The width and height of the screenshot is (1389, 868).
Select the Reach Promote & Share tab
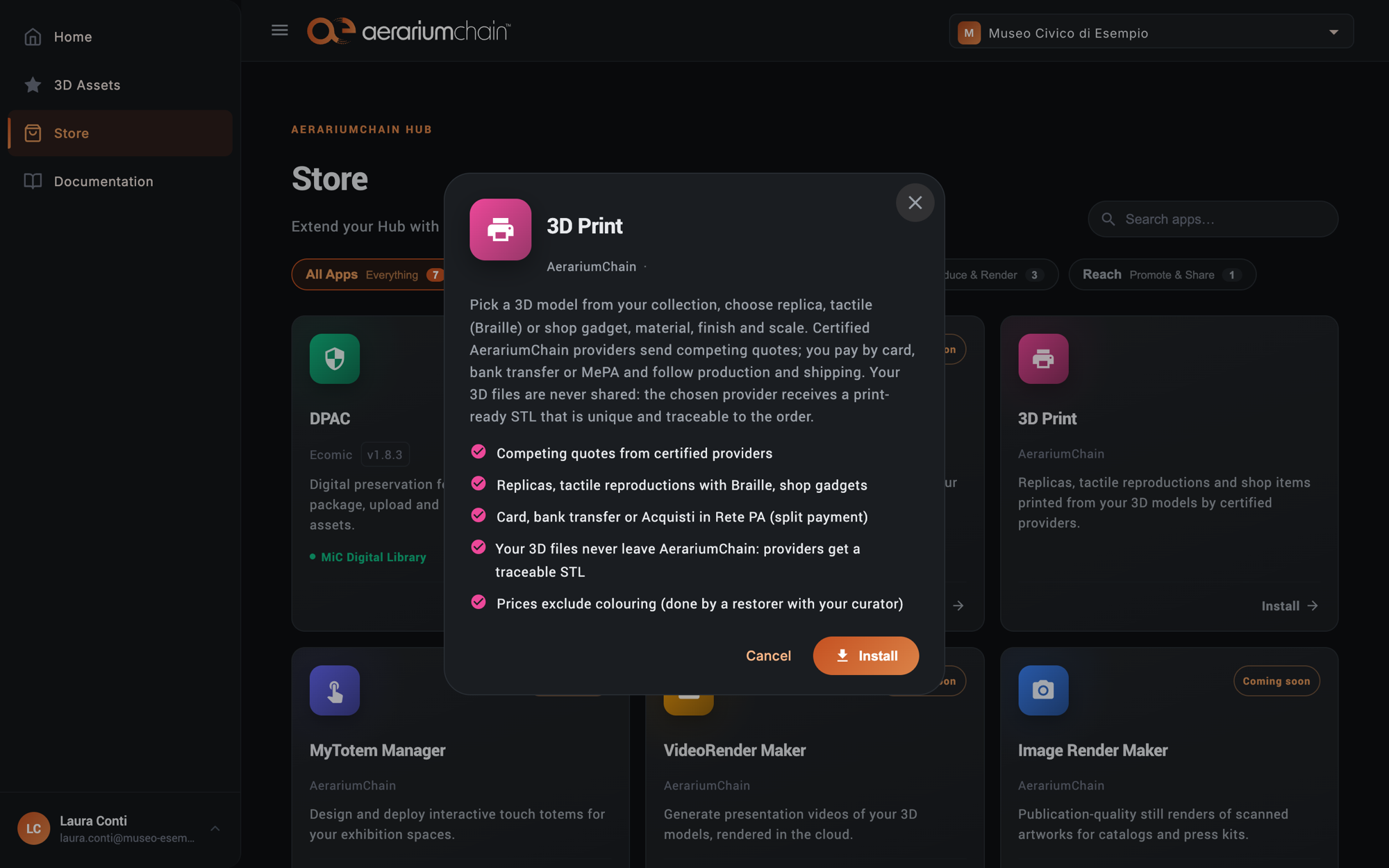click(1162, 274)
